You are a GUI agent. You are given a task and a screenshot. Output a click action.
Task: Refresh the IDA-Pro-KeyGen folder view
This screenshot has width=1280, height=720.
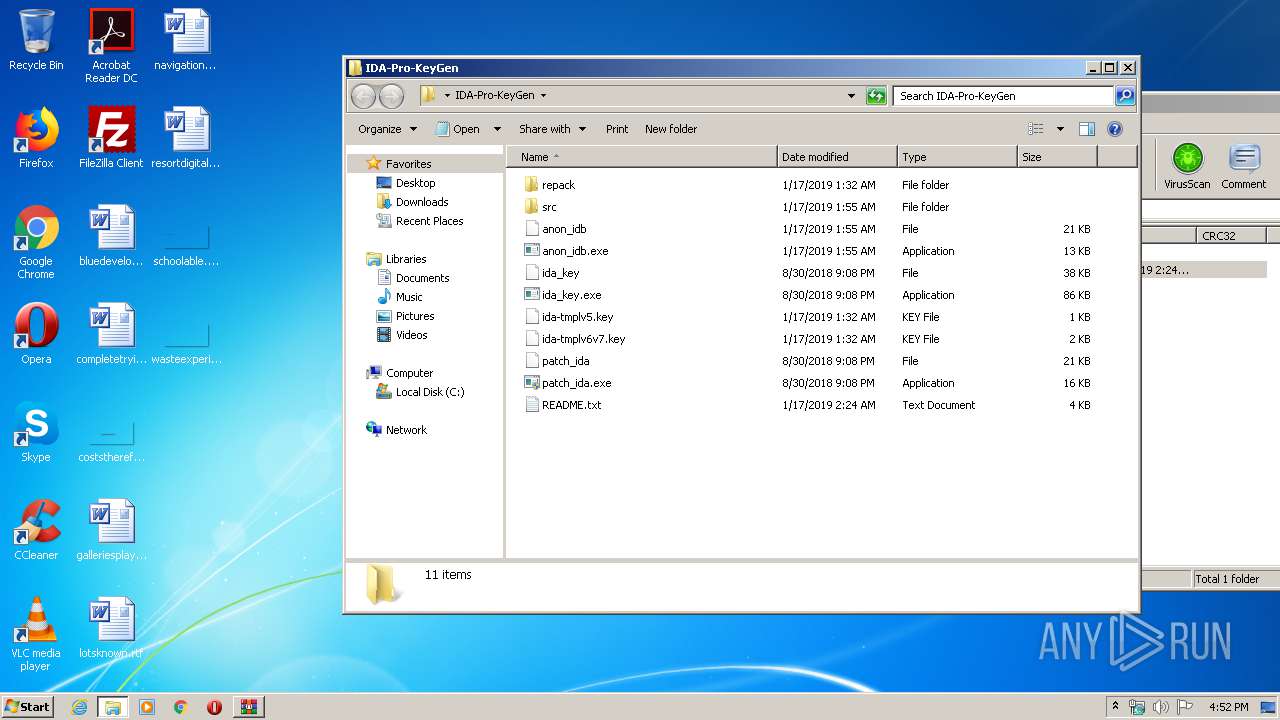pyautogui.click(x=876, y=96)
